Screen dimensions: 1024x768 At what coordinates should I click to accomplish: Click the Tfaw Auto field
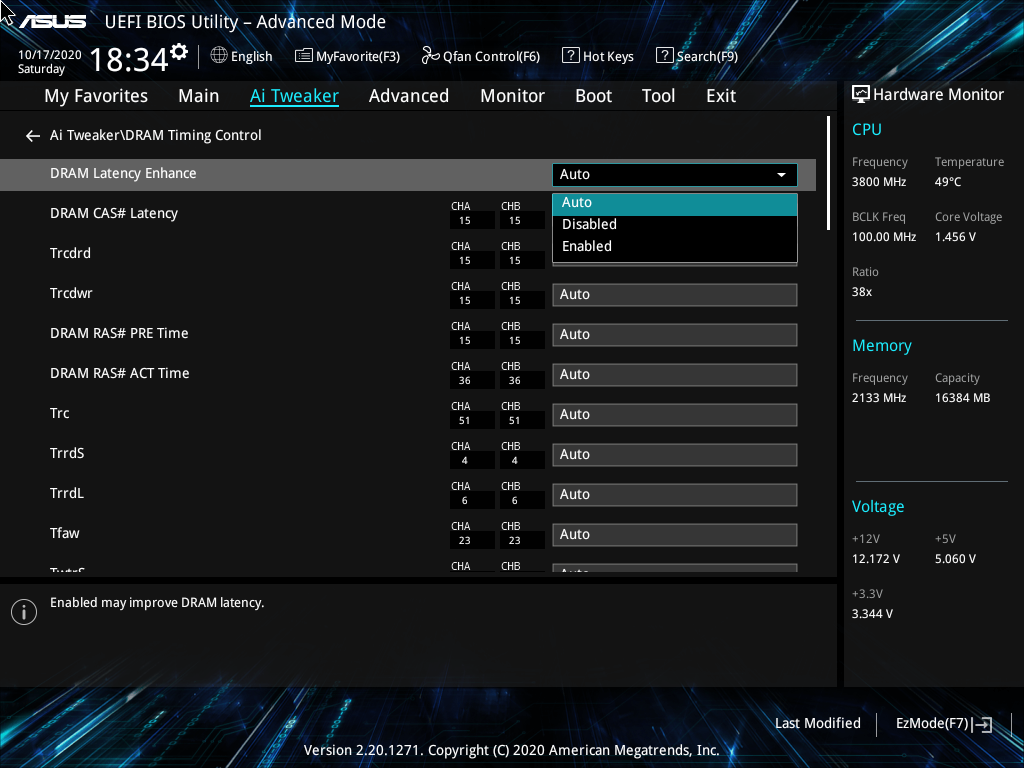[x=675, y=535]
